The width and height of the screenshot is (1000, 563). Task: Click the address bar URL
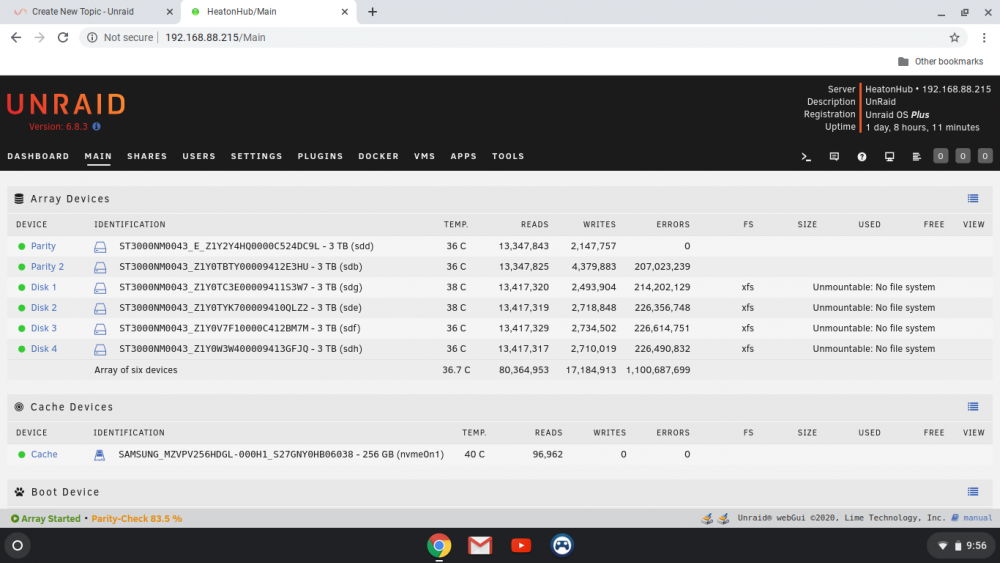(215, 38)
